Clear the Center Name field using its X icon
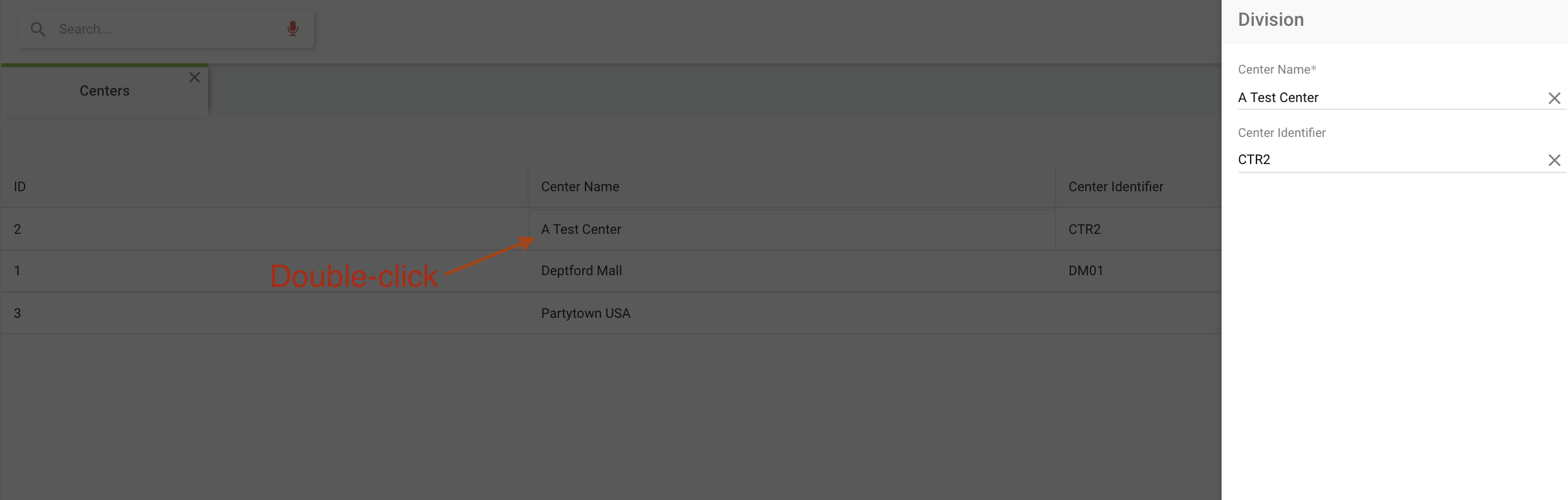 1555,98
